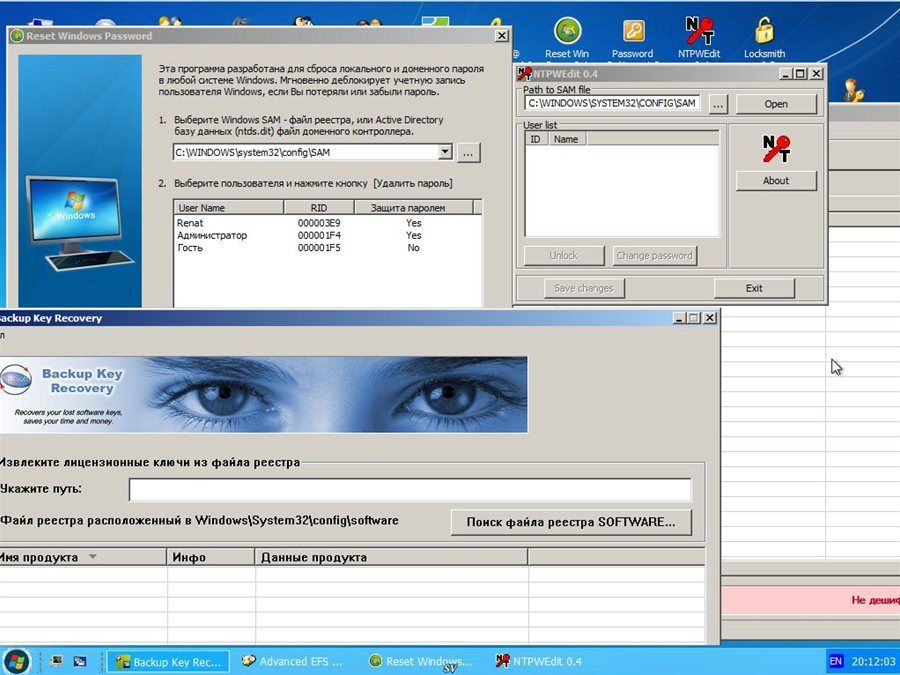
Task: Select the Renat user row
Action: point(190,223)
